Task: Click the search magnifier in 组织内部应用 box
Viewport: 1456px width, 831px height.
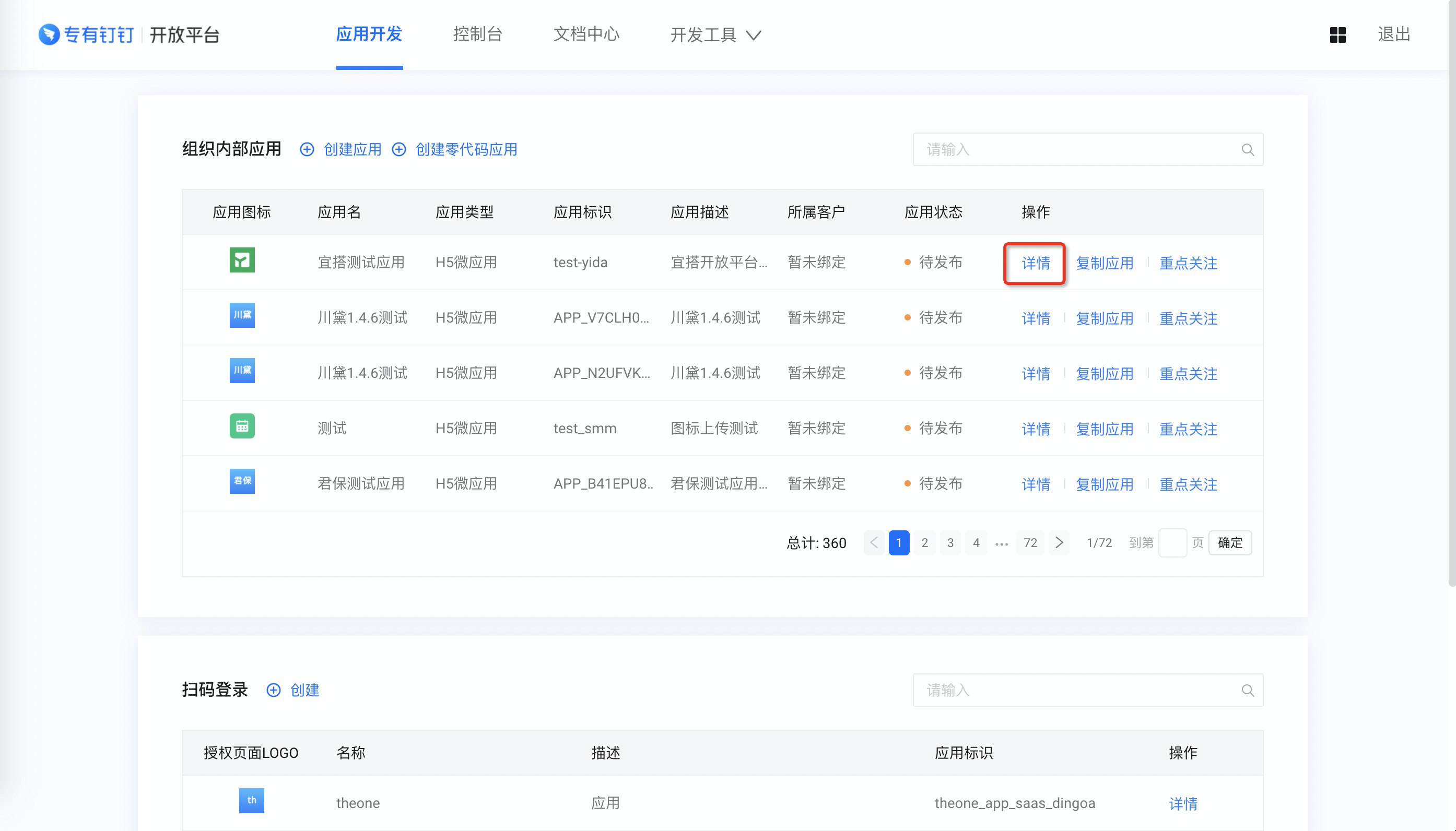Action: click(1248, 149)
